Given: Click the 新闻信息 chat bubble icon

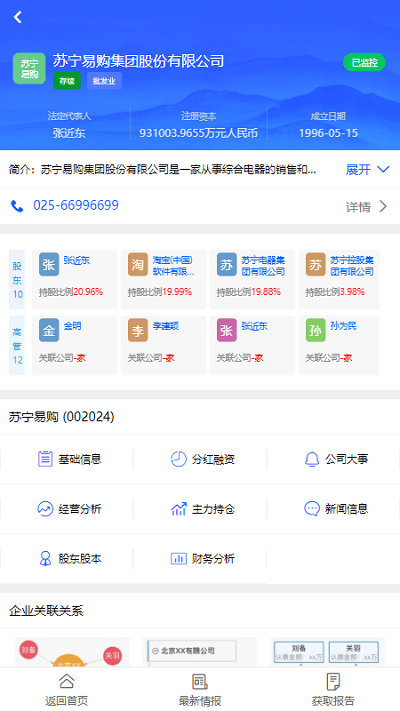Looking at the screenshot, I should 312,509.
